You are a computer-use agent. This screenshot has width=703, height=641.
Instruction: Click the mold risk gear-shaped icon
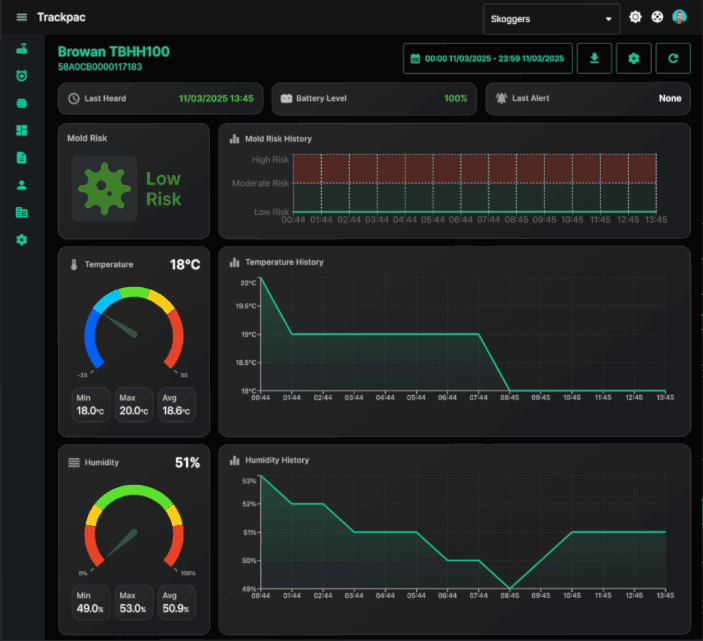pyautogui.click(x=104, y=189)
